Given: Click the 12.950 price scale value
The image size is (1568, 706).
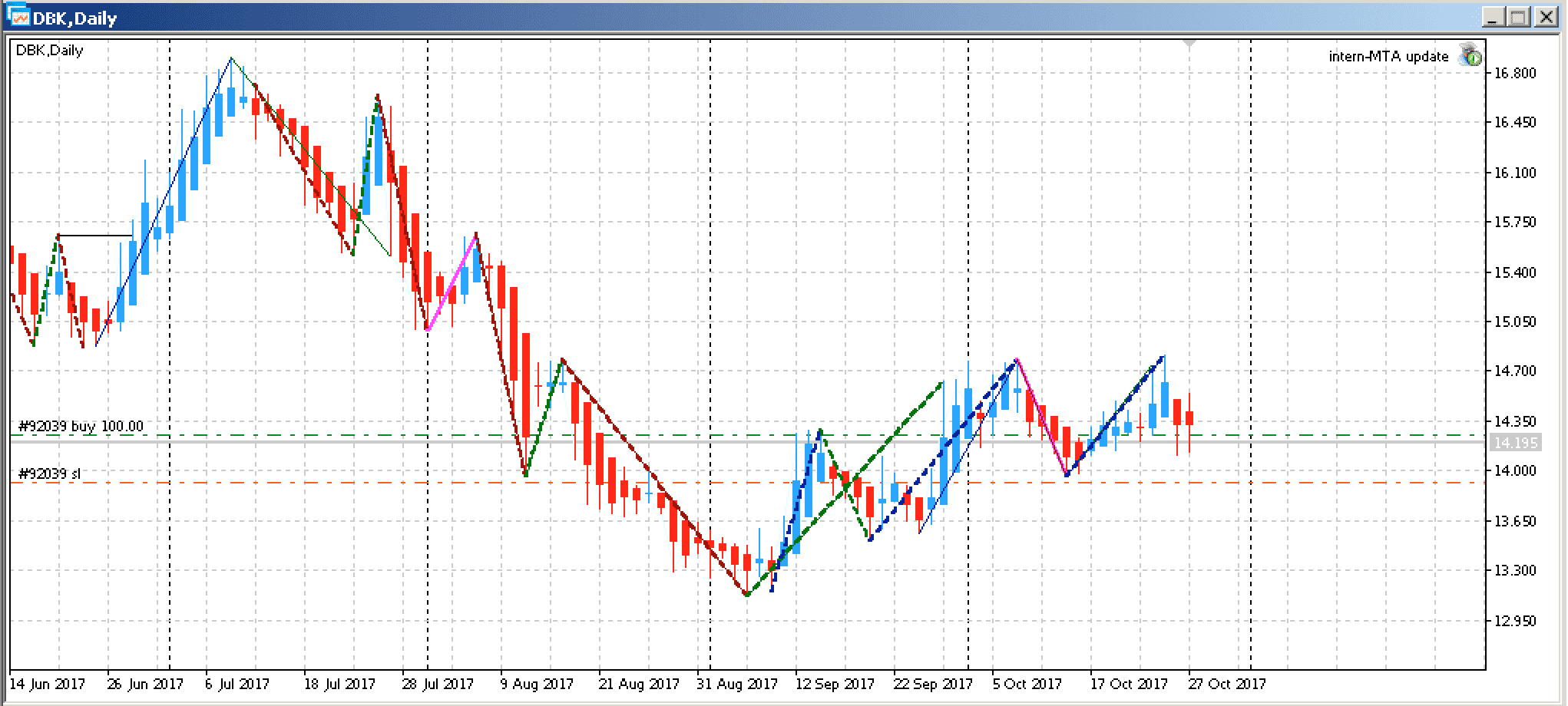Looking at the screenshot, I should tap(1515, 622).
